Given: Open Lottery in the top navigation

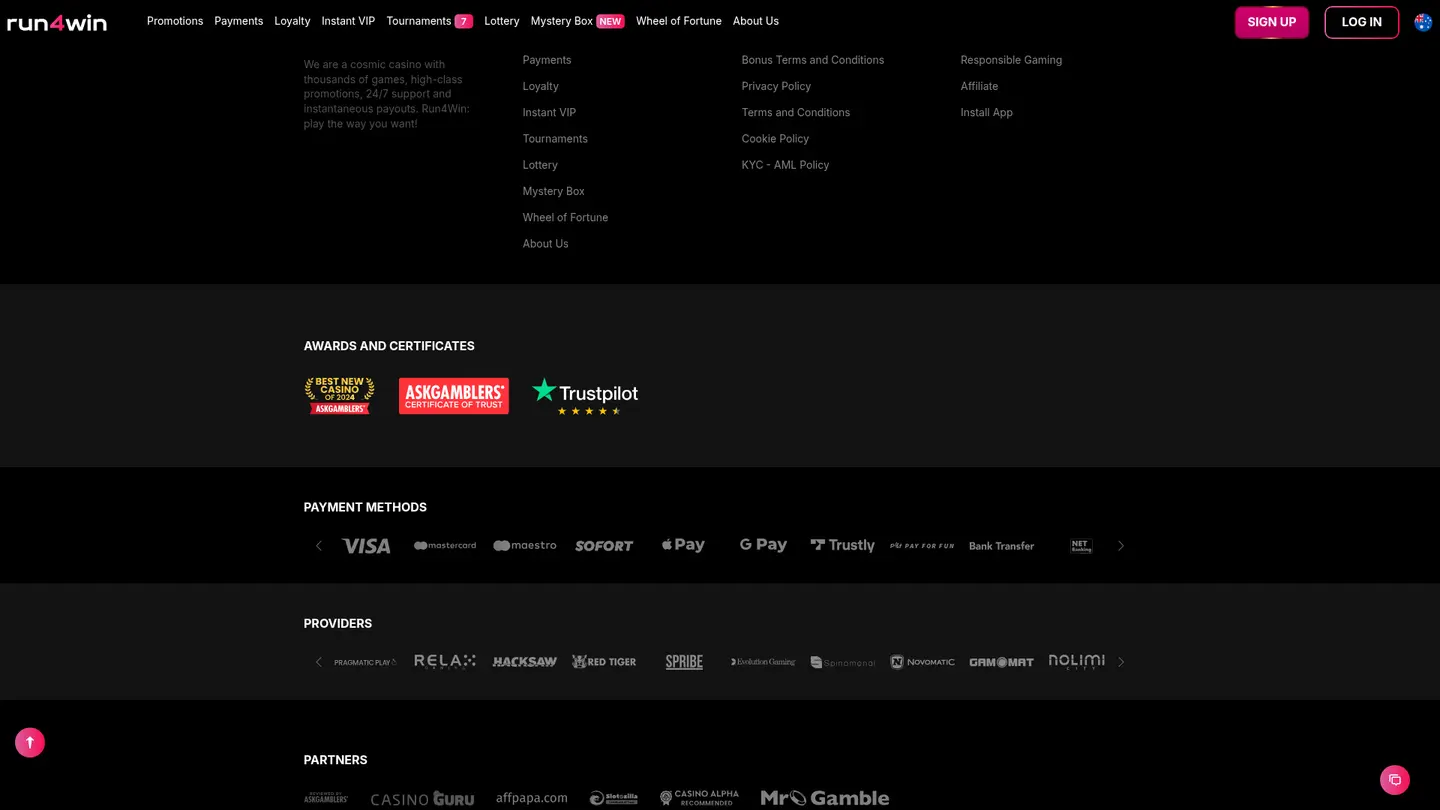Looking at the screenshot, I should click(x=502, y=21).
